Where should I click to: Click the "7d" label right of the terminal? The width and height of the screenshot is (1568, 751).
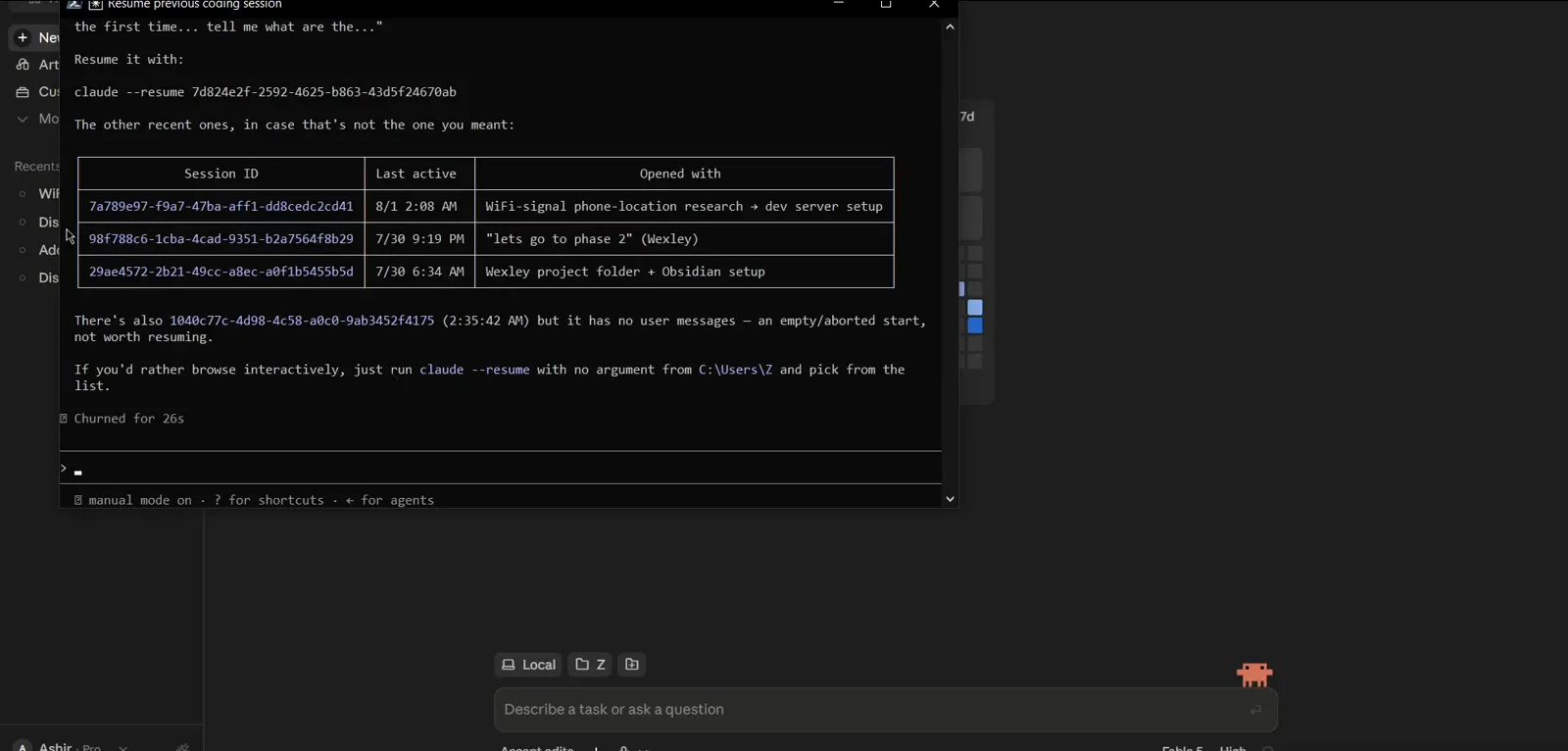[967, 117]
